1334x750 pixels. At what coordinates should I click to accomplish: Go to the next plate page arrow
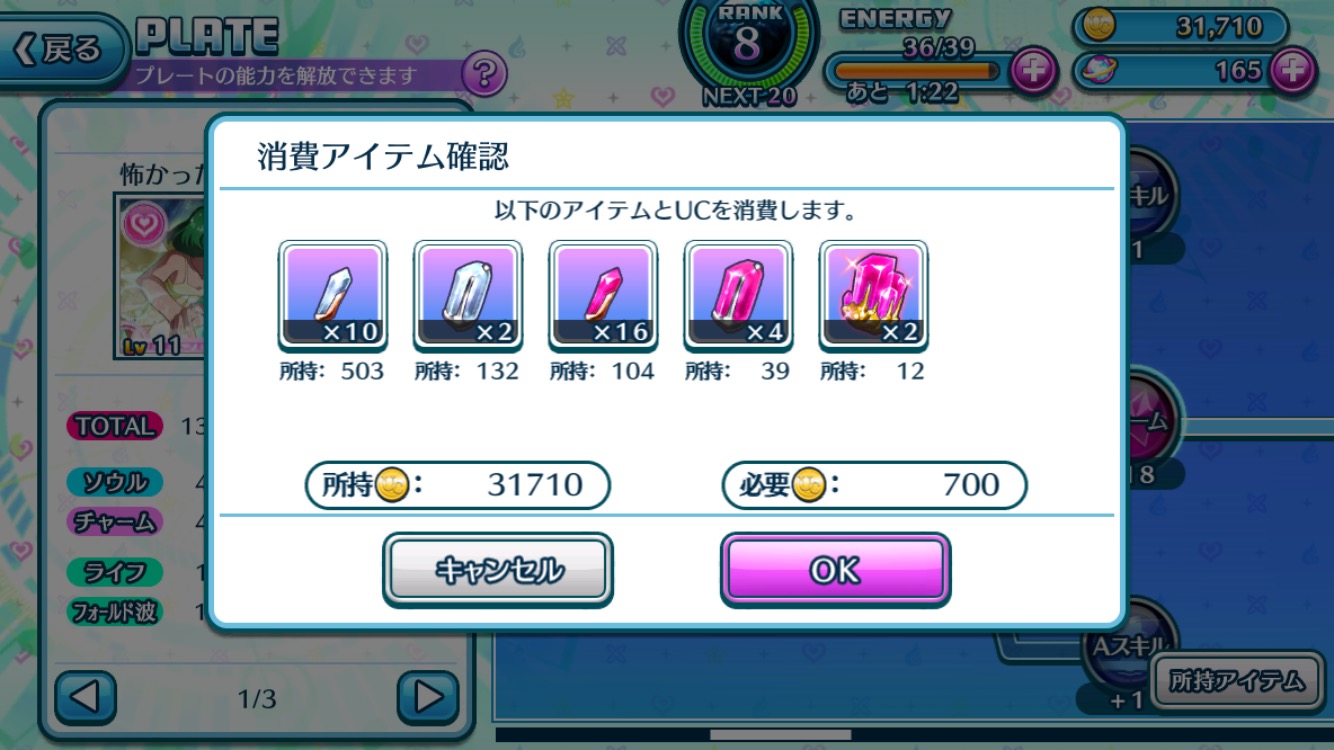[428, 697]
